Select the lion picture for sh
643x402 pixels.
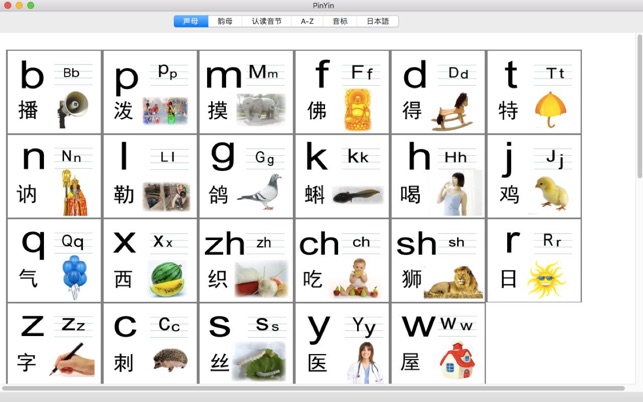pos(453,282)
